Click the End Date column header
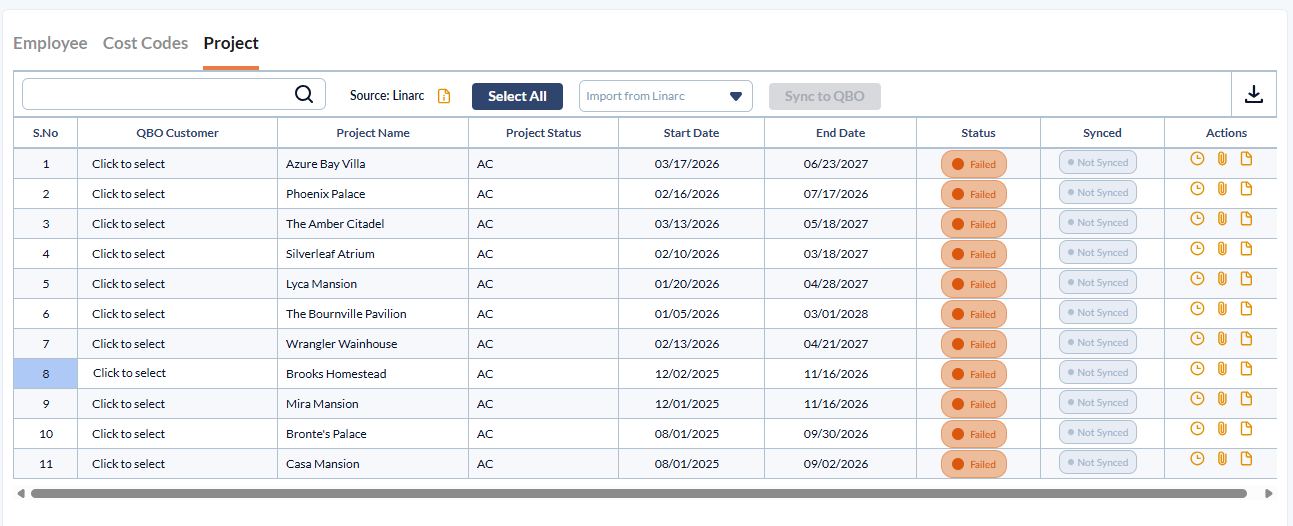This screenshot has height=526, width=1293. pyautogui.click(x=840, y=133)
